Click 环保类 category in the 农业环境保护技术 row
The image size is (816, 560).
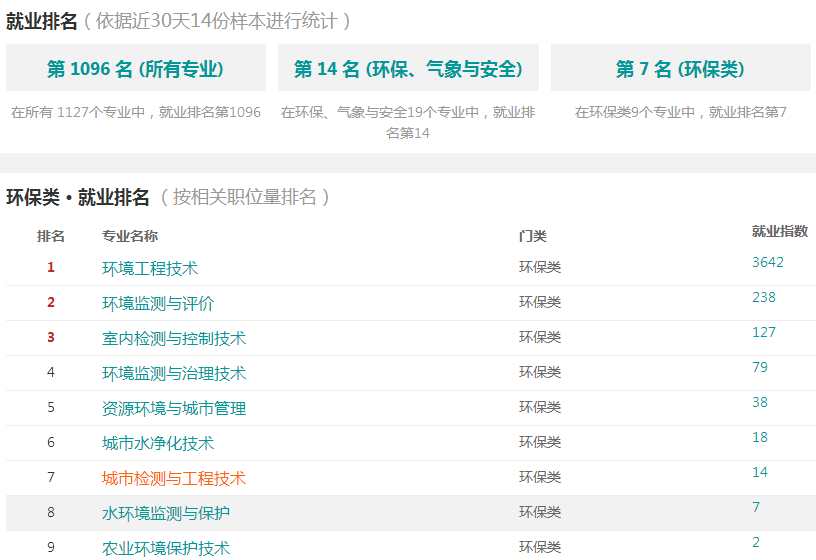click(x=540, y=546)
